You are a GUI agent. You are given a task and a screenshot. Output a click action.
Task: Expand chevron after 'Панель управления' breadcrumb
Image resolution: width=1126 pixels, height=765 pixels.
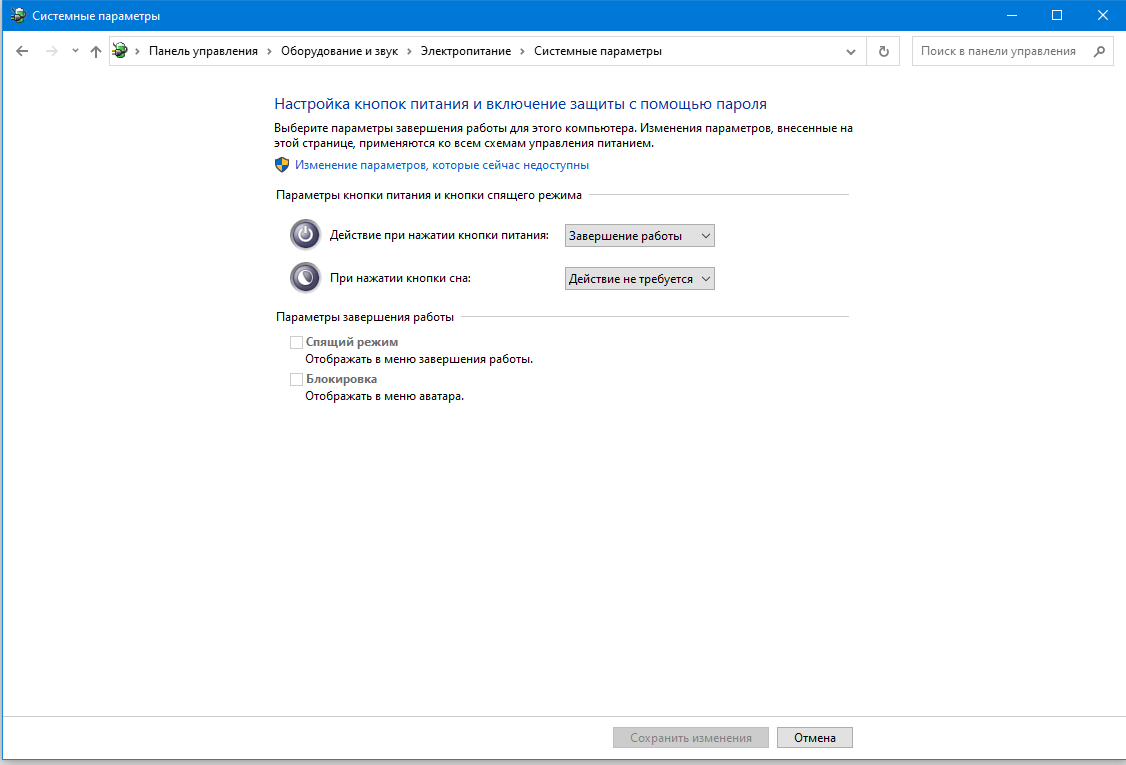(269, 51)
